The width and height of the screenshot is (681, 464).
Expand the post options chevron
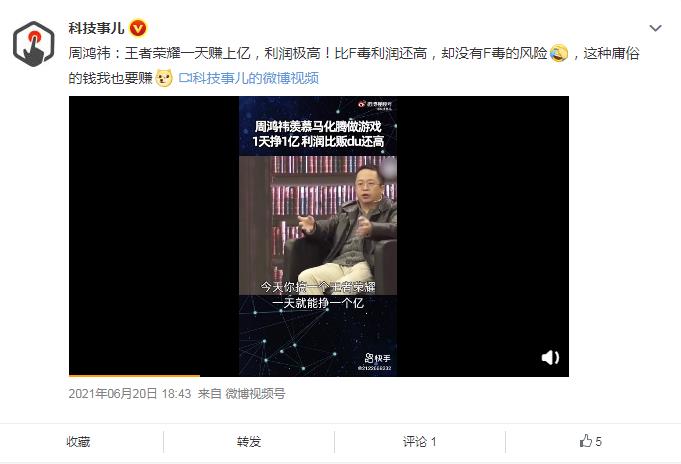click(655, 28)
